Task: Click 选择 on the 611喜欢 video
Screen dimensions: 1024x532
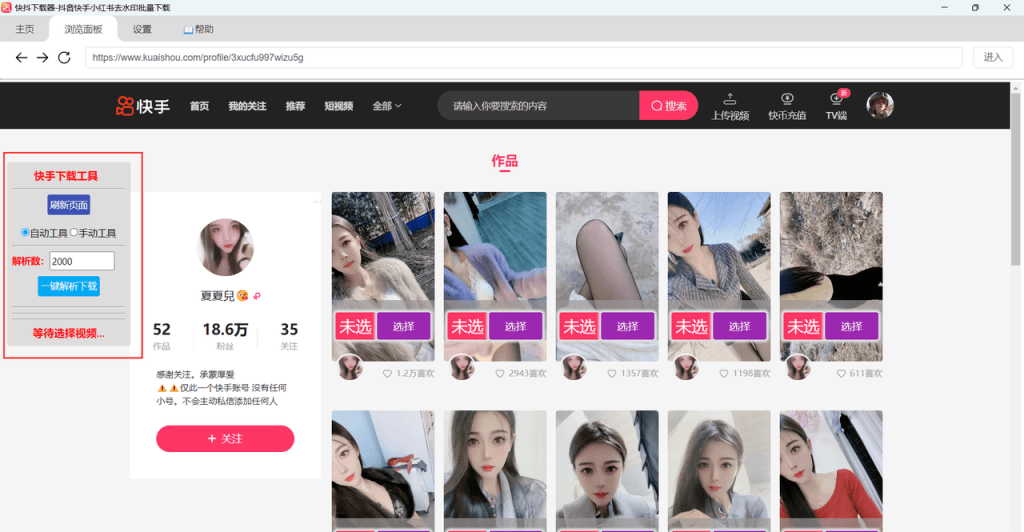Action: pyautogui.click(x=852, y=326)
